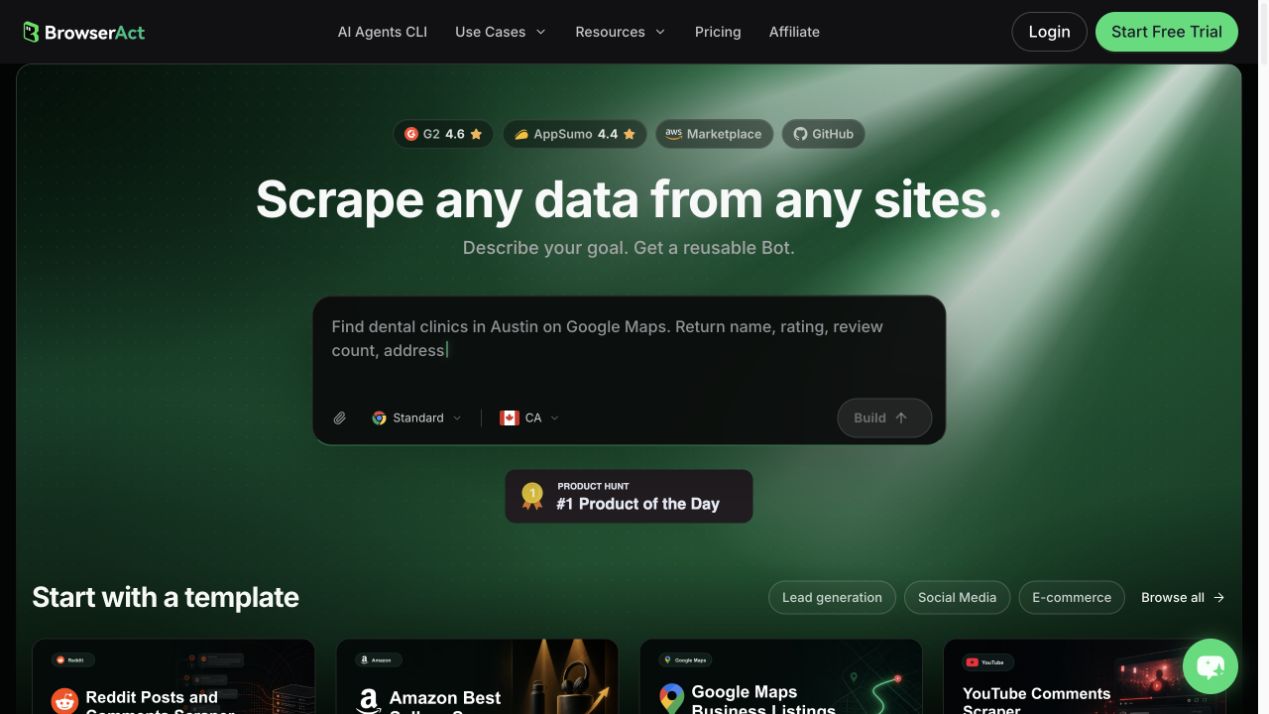Click the Reddit logo icon on card
1269x714 pixels.
(65, 701)
